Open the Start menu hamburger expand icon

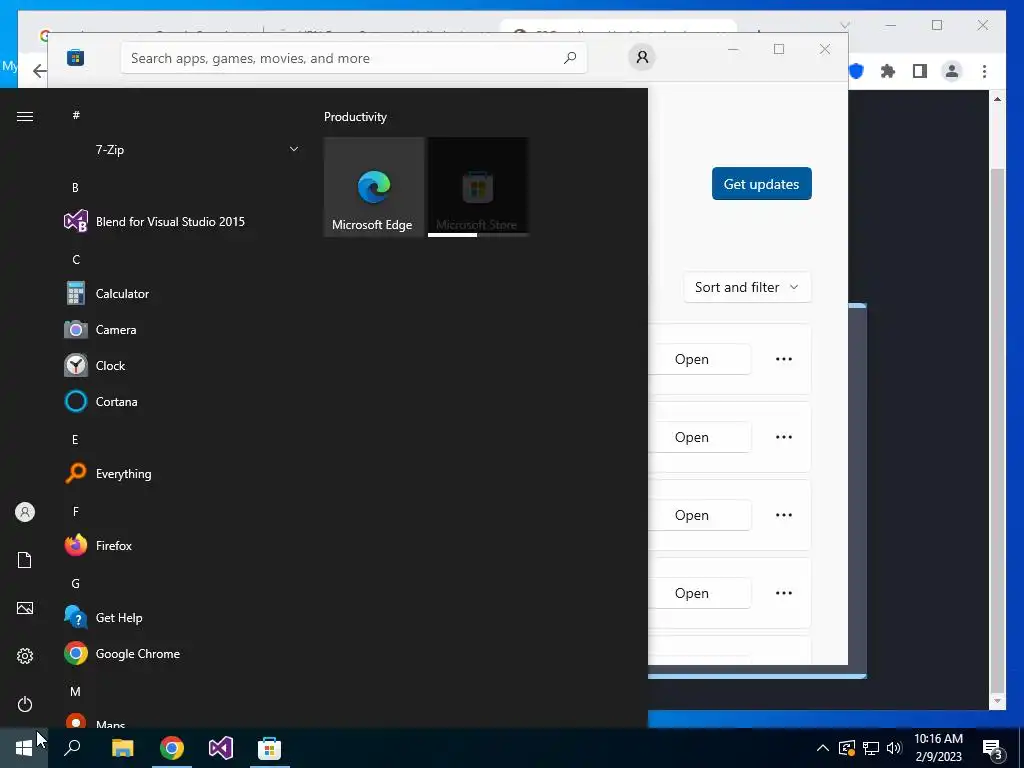click(x=25, y=116)
